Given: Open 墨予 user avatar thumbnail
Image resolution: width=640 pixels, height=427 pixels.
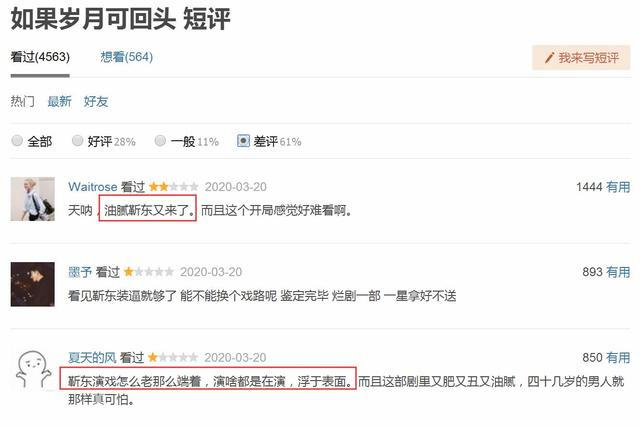Looking at the screenshot, I should [33, 284].
